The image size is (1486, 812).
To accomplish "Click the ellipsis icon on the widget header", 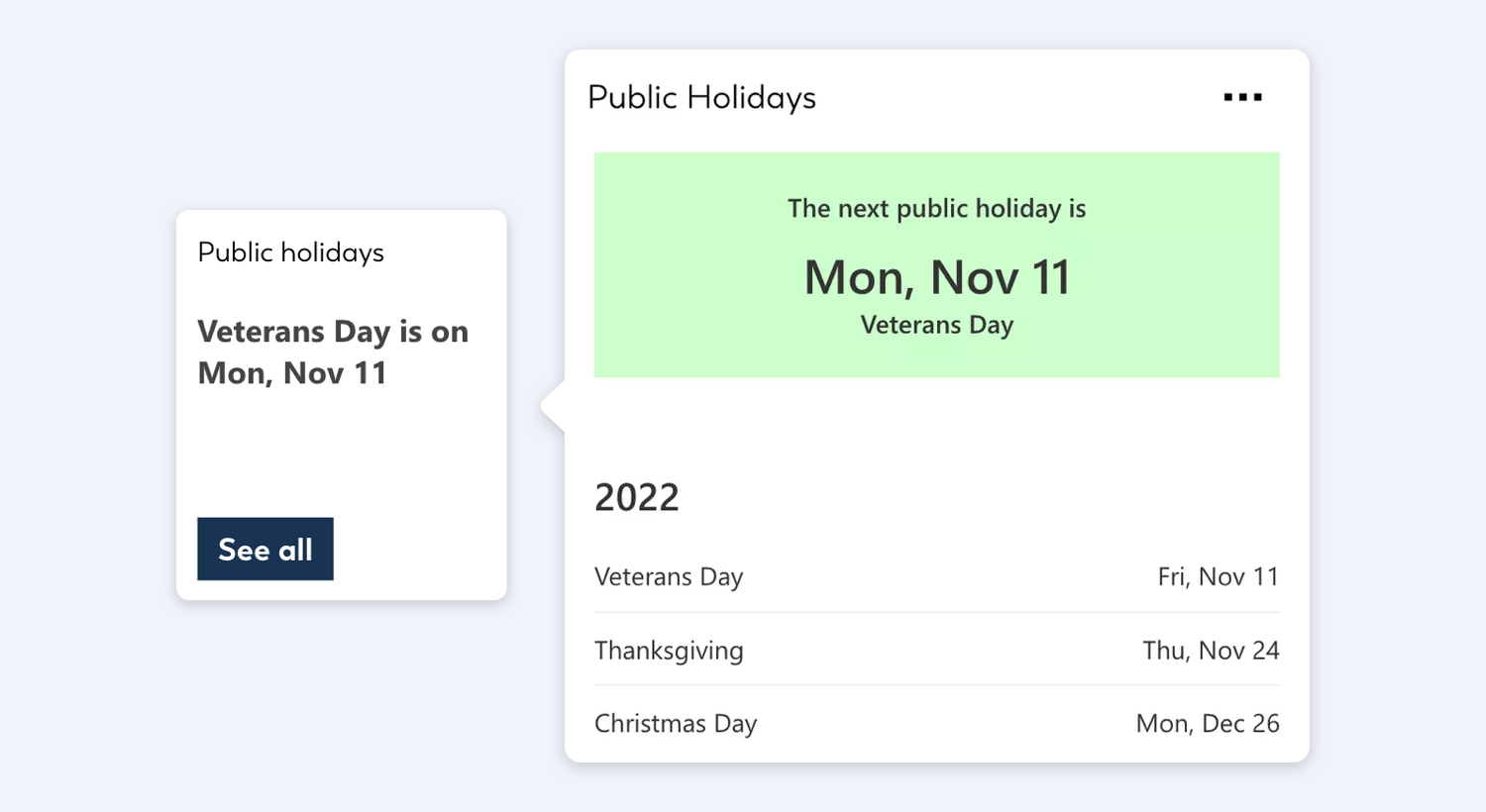I will tap(1243, 96).
